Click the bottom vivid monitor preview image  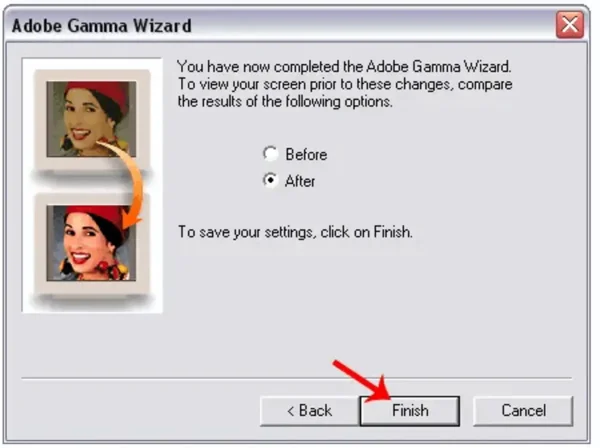click(x=91, y=243)
